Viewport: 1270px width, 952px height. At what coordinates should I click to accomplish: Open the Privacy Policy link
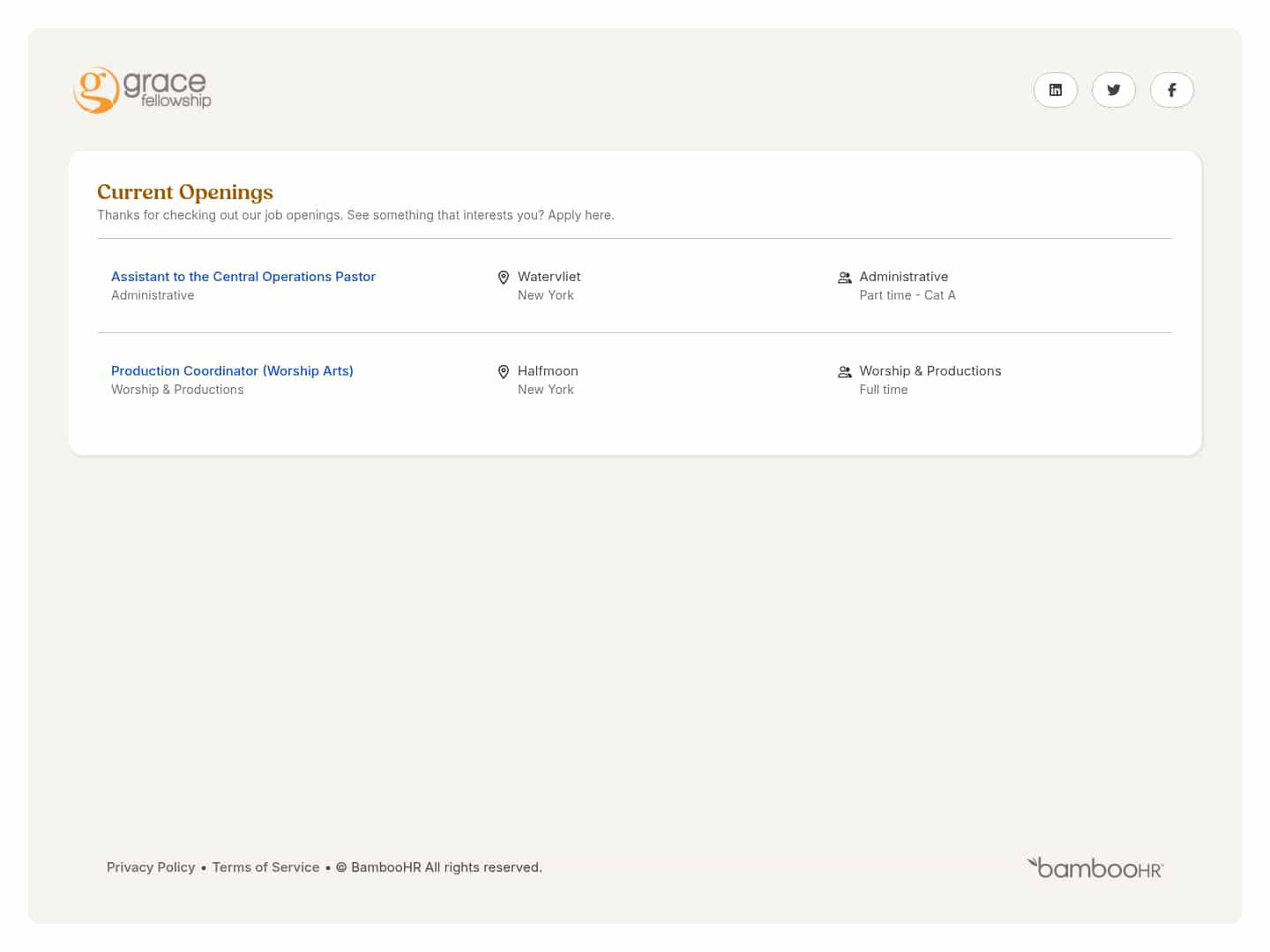coord(151,867)
